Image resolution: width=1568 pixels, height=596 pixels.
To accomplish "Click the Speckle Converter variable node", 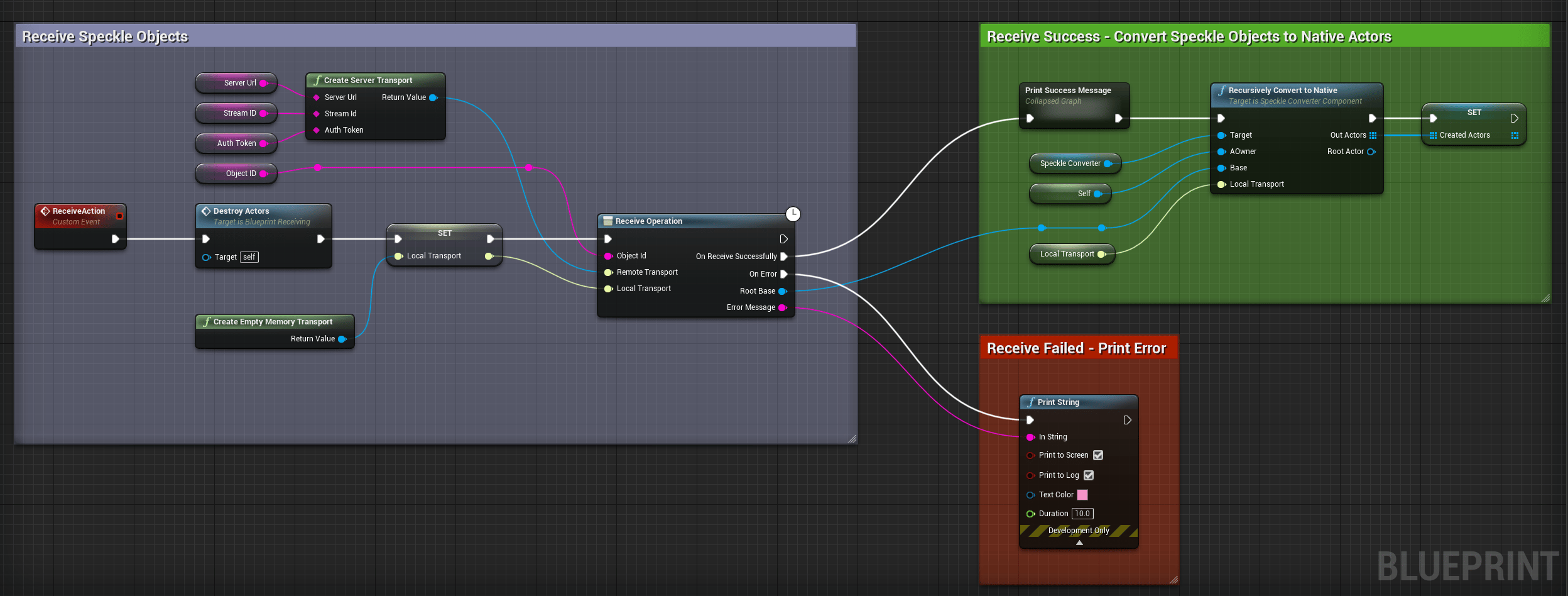I will pyautogui.click(x=1075, y=163).
